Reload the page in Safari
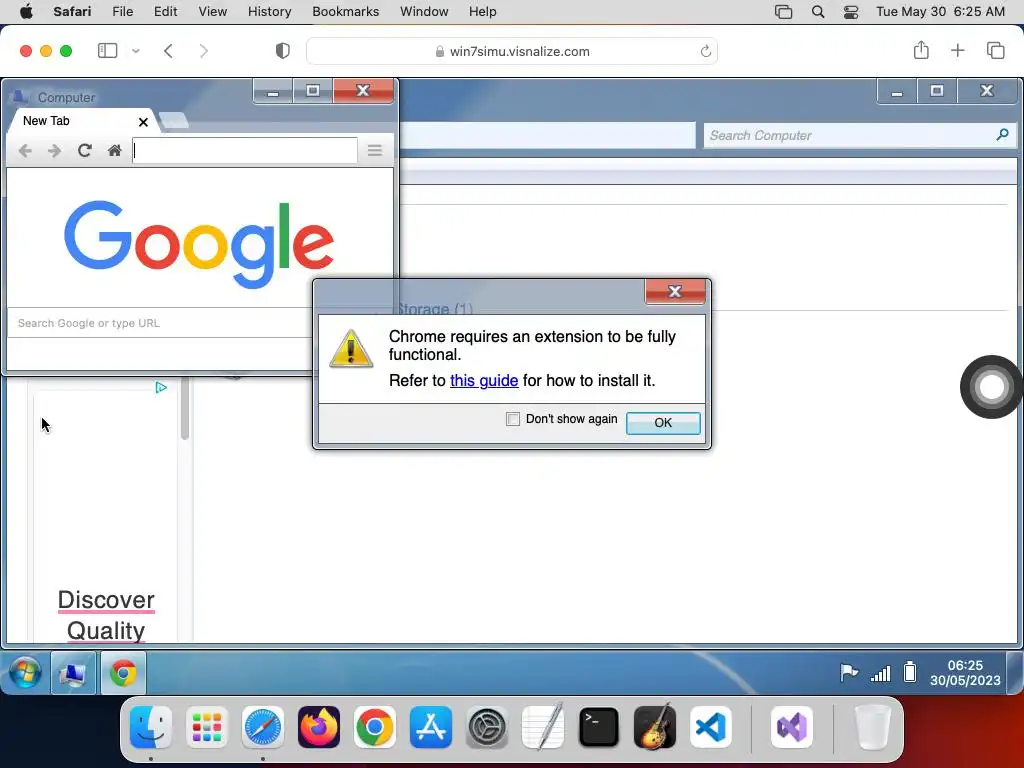The height and width of the screenshot is (768, 1024). point(705,51)
